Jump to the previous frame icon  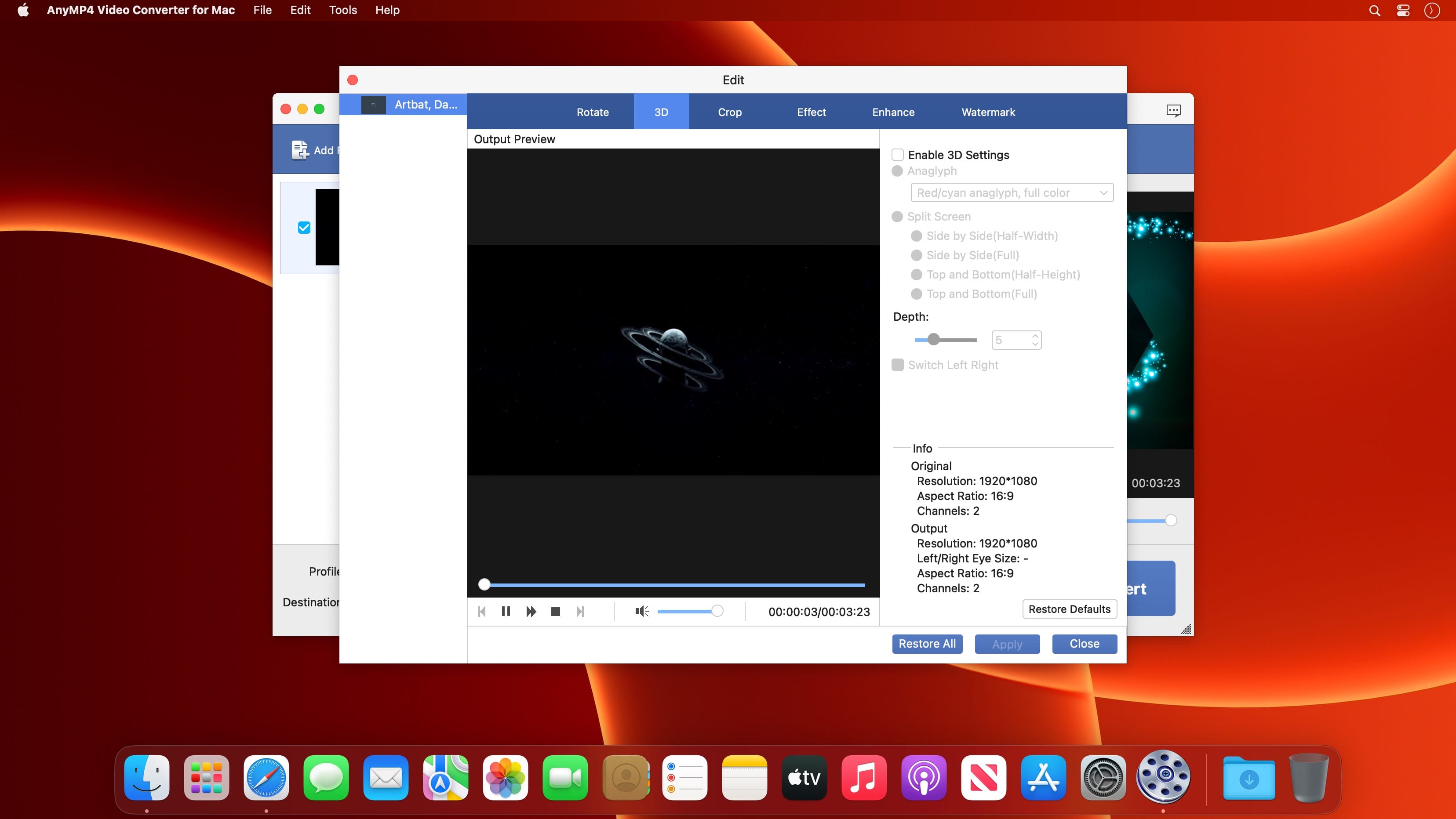481,611
